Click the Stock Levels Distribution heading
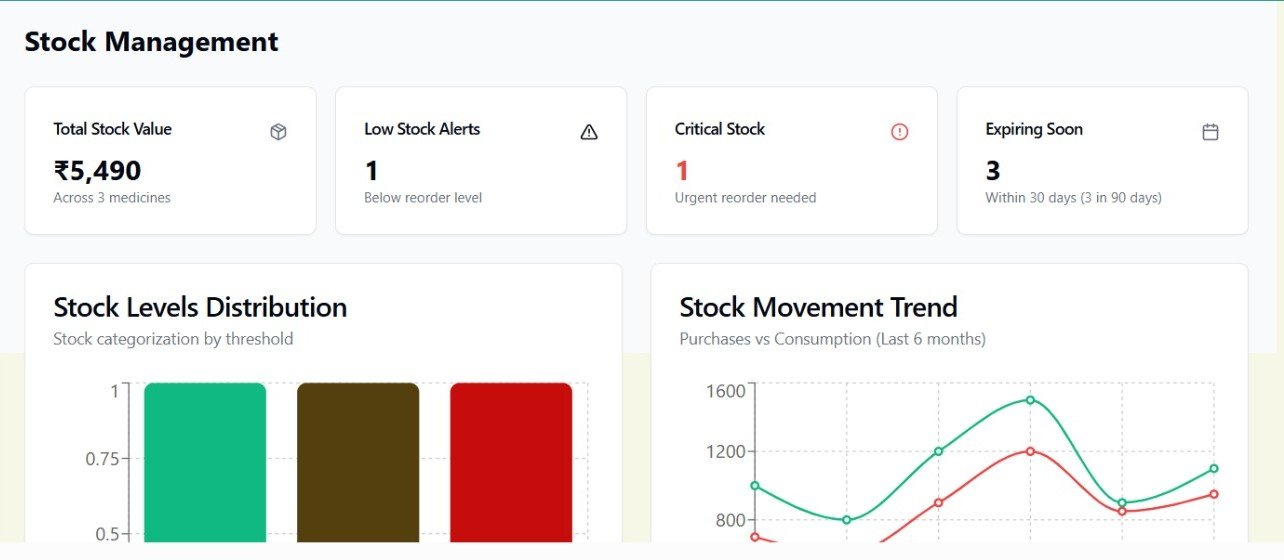The width and height of the screenshot is (1284, 560). click(x=200, y=307)
